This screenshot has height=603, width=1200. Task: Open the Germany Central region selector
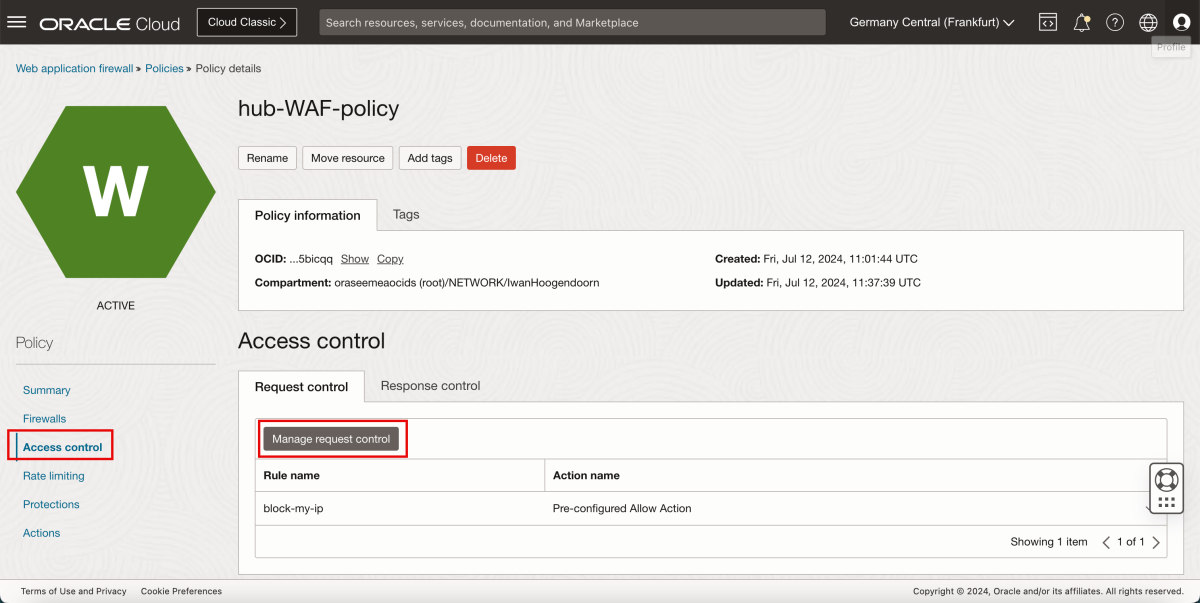[930, 22]
